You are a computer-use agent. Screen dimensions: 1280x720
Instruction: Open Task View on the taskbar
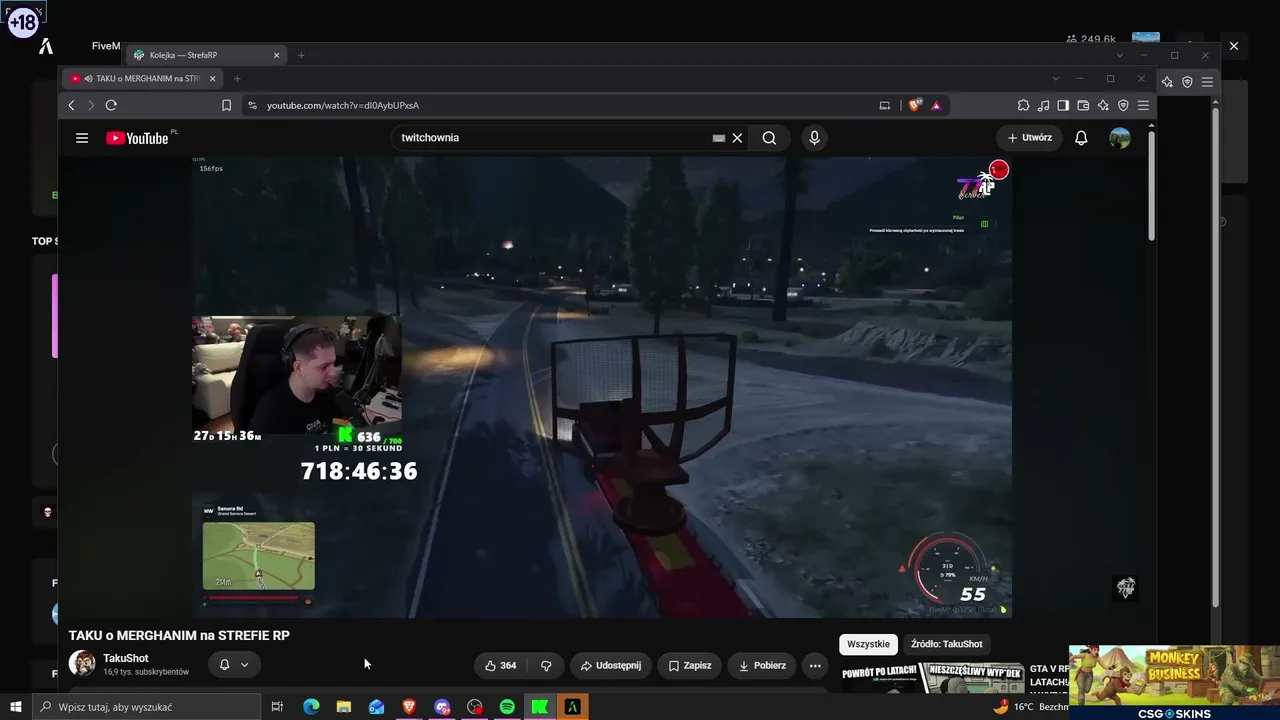[277, 707]
